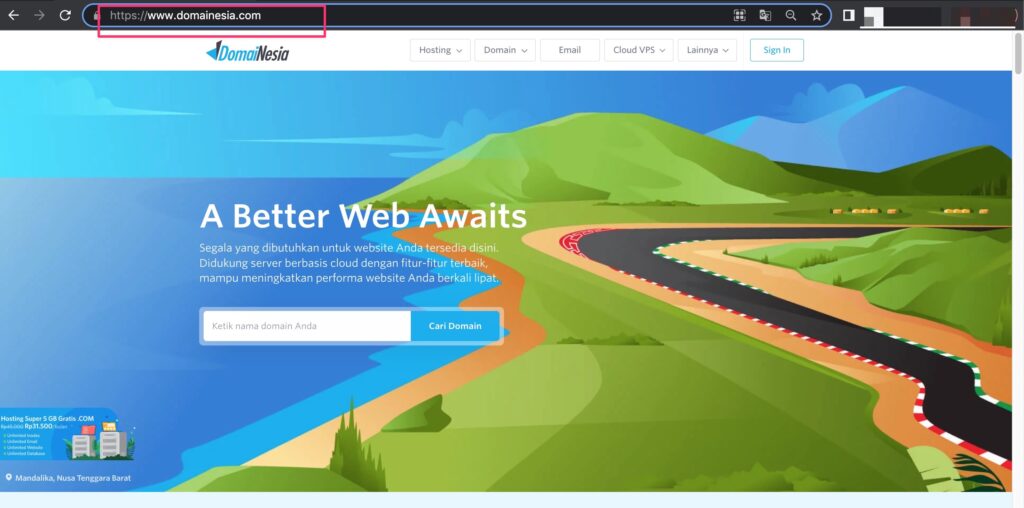Open the Hosting Super 5 GB promo banner
This screenshot has height=508, width=1024.
(66, 436)
